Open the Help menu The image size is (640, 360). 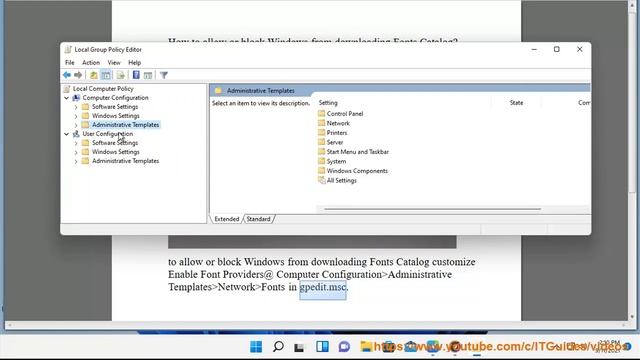(x=134, y=62)
